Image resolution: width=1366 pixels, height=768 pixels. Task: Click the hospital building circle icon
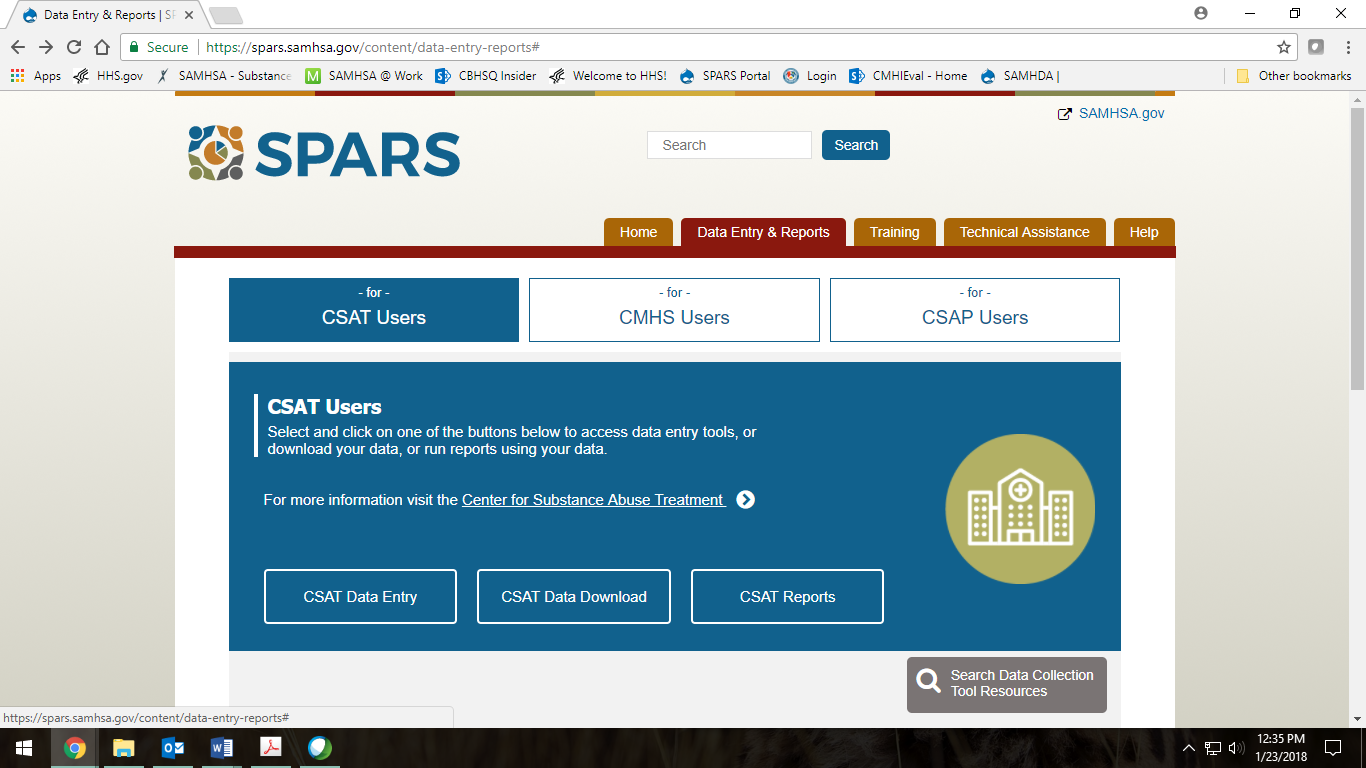[1020, 509]
